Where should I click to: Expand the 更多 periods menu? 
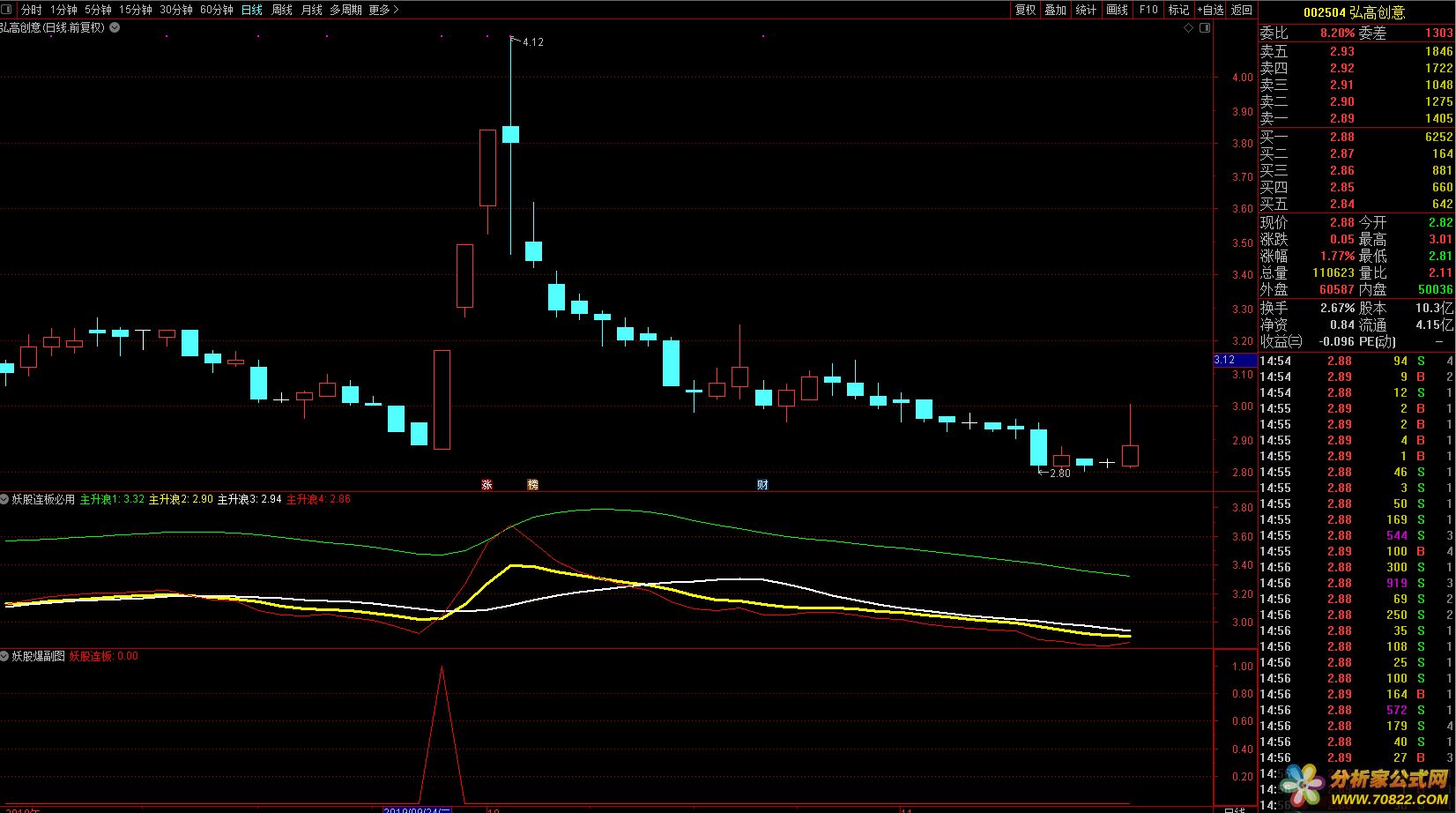(383, 10)
